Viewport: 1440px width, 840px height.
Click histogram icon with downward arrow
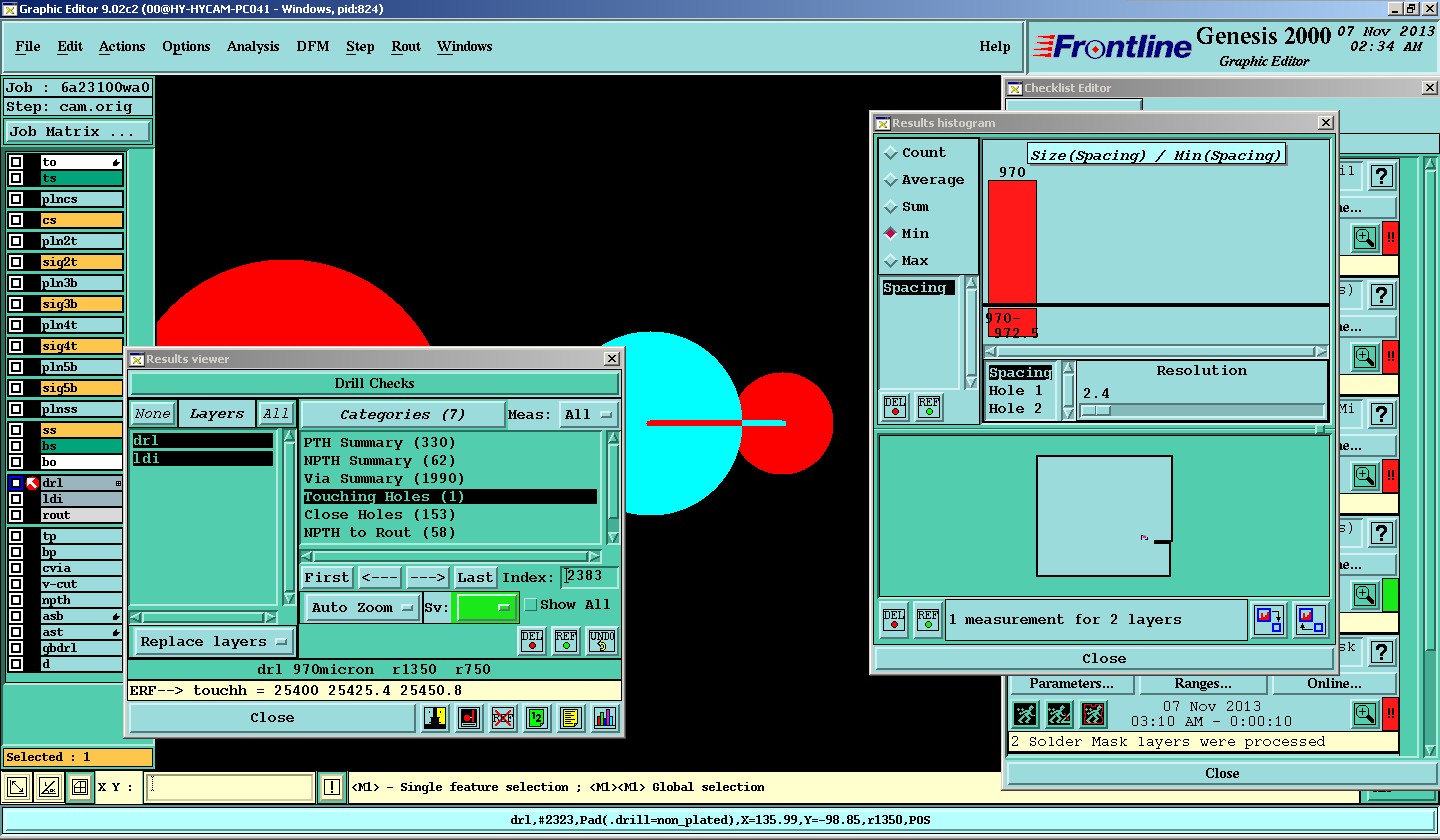(x=1269, y=619)
